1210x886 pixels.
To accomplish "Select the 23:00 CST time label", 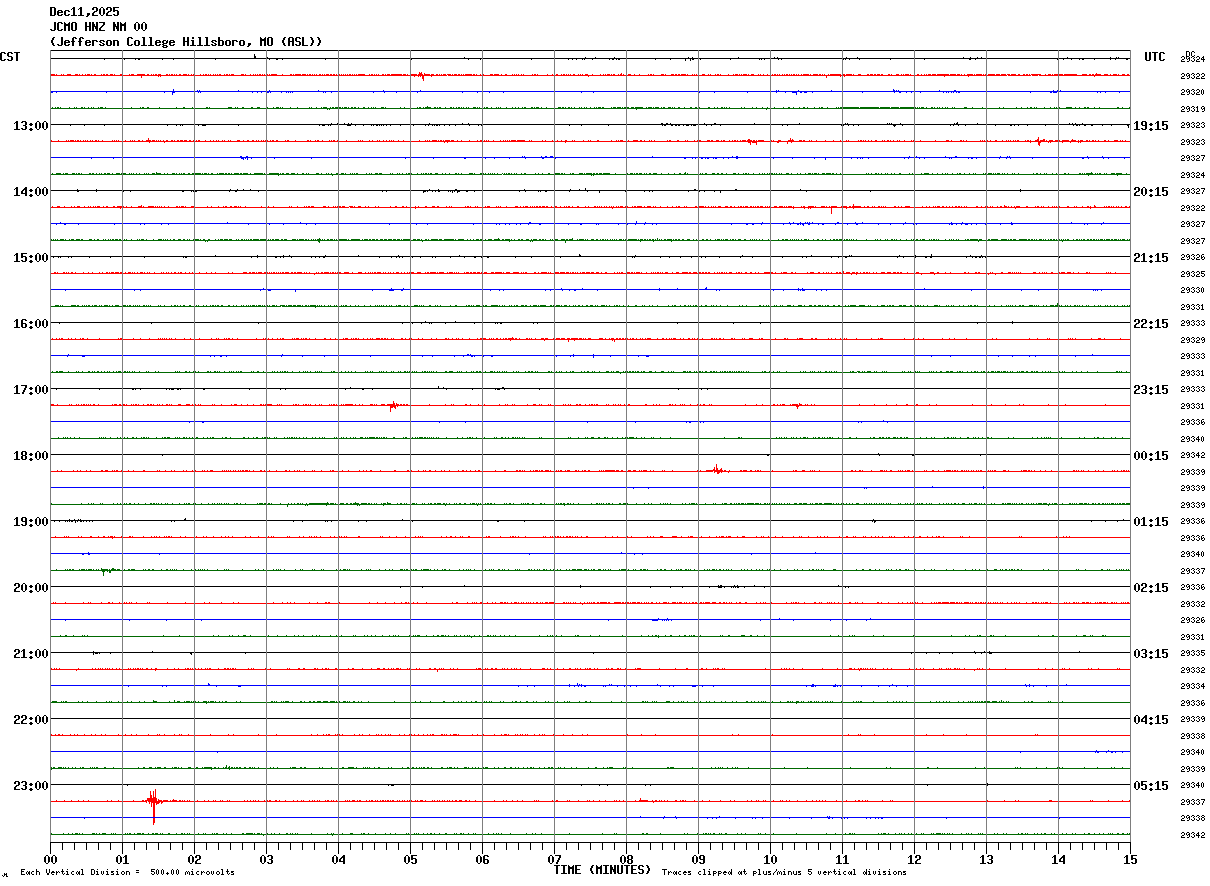I will (x=31, y=785).
